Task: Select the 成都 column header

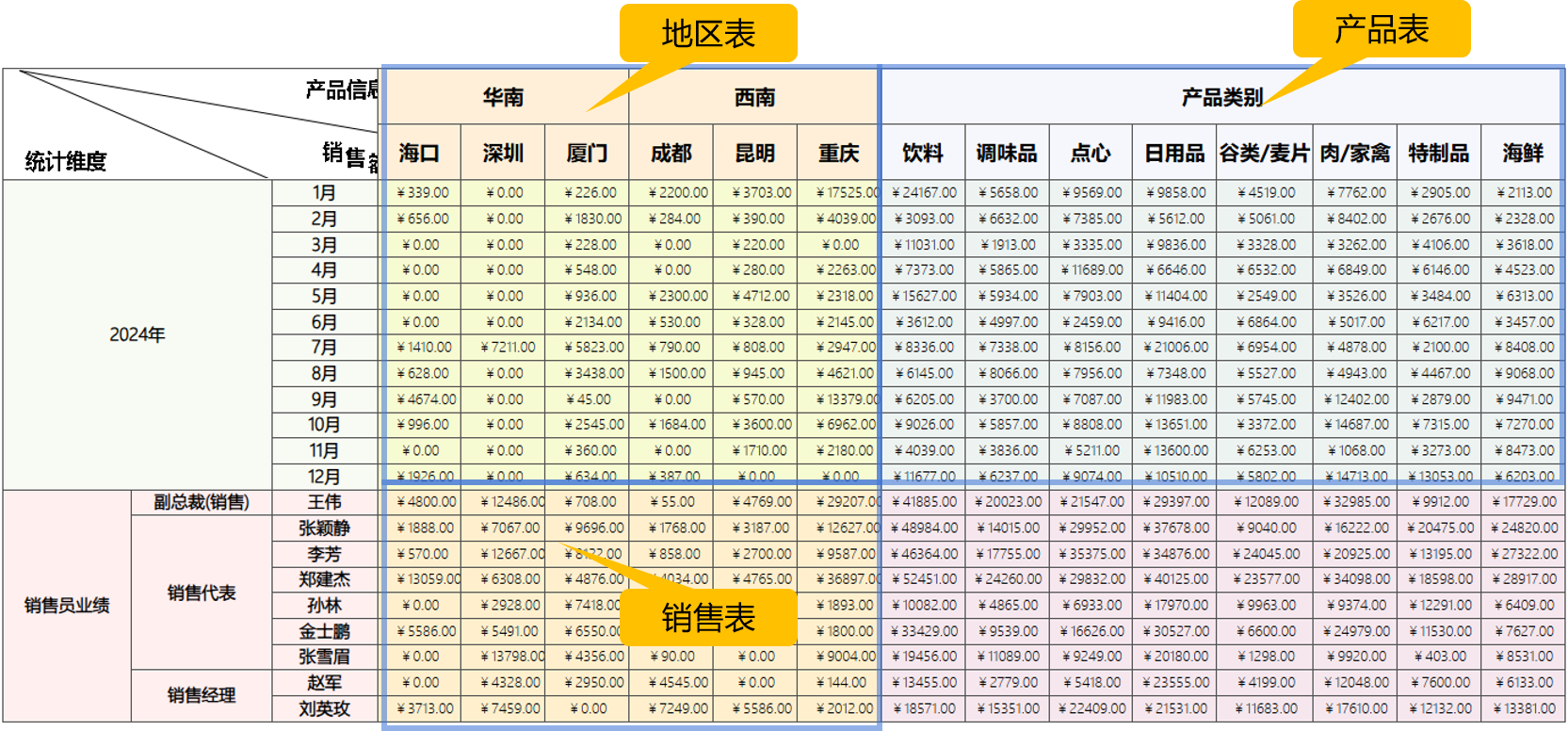Action: pos(671,153)
